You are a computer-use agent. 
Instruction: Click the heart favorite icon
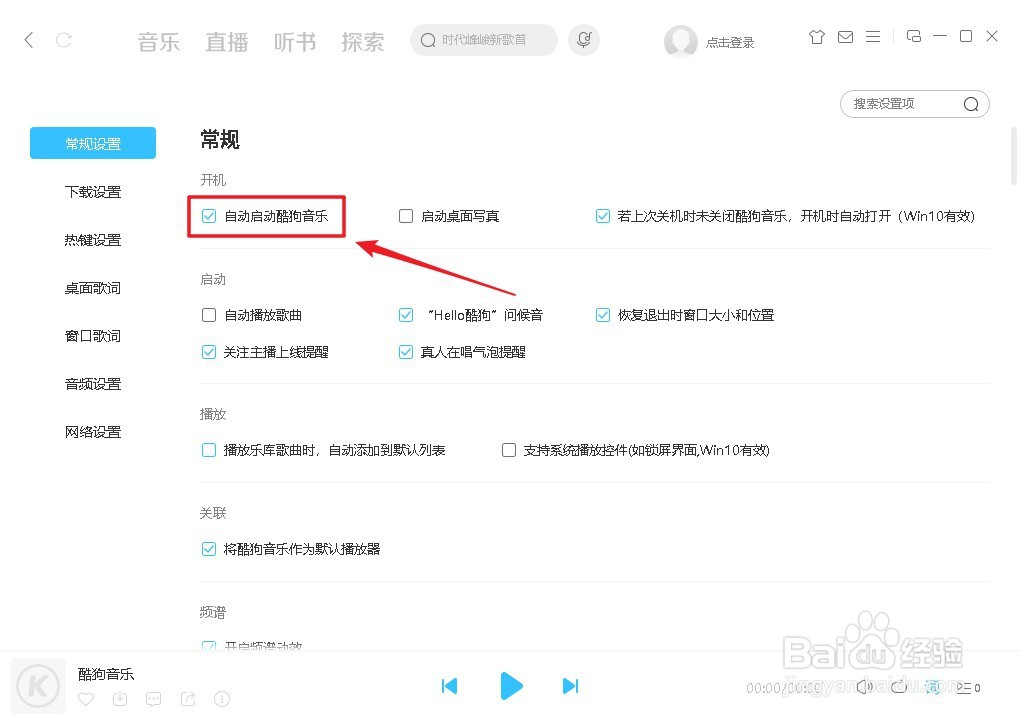pyautogui.click(x=86, y=699)
